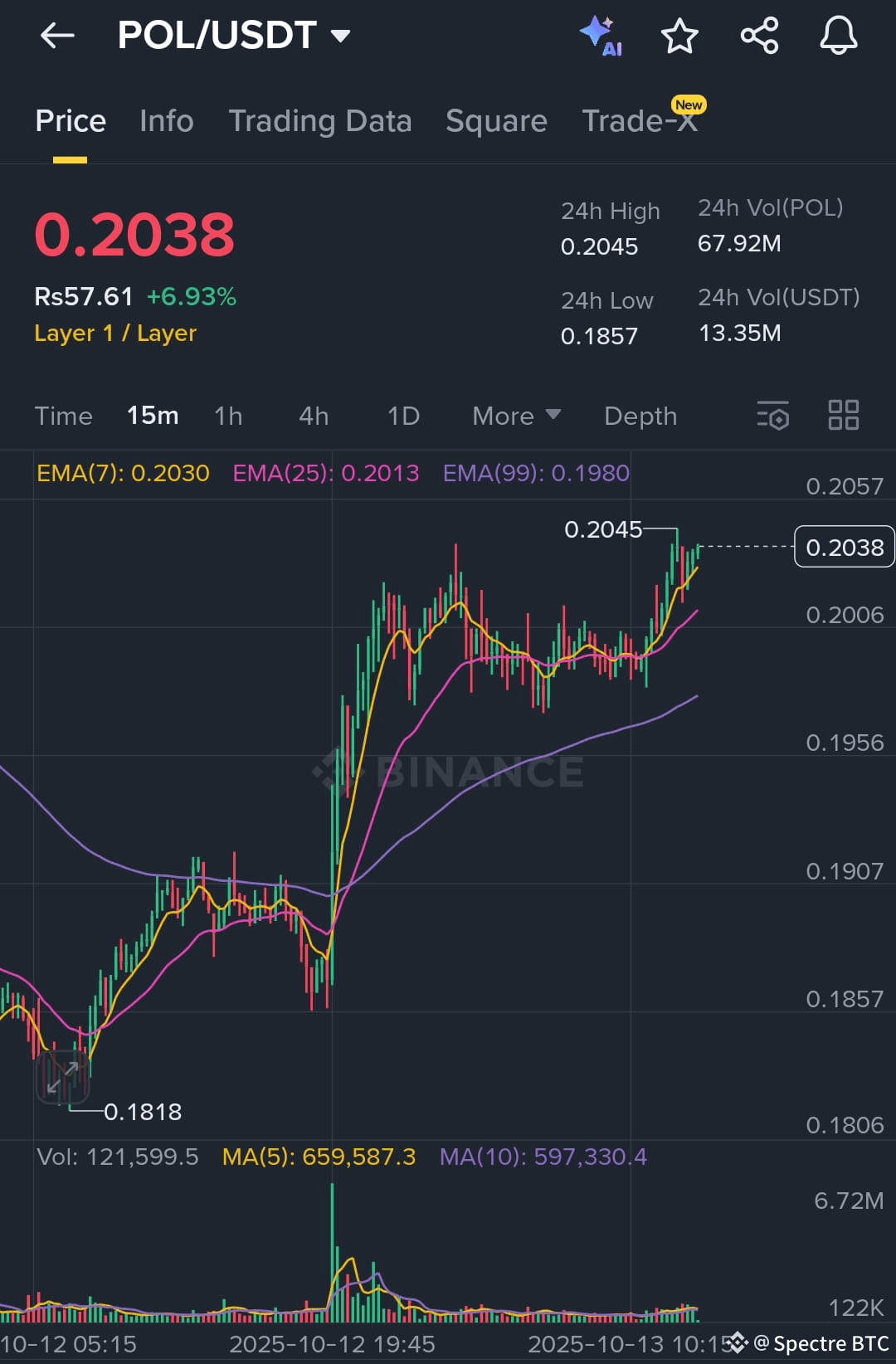896x1364 pixels.
Task: Tap the Layer 1 / Layer category link
Action: click(x=115, y=333)
